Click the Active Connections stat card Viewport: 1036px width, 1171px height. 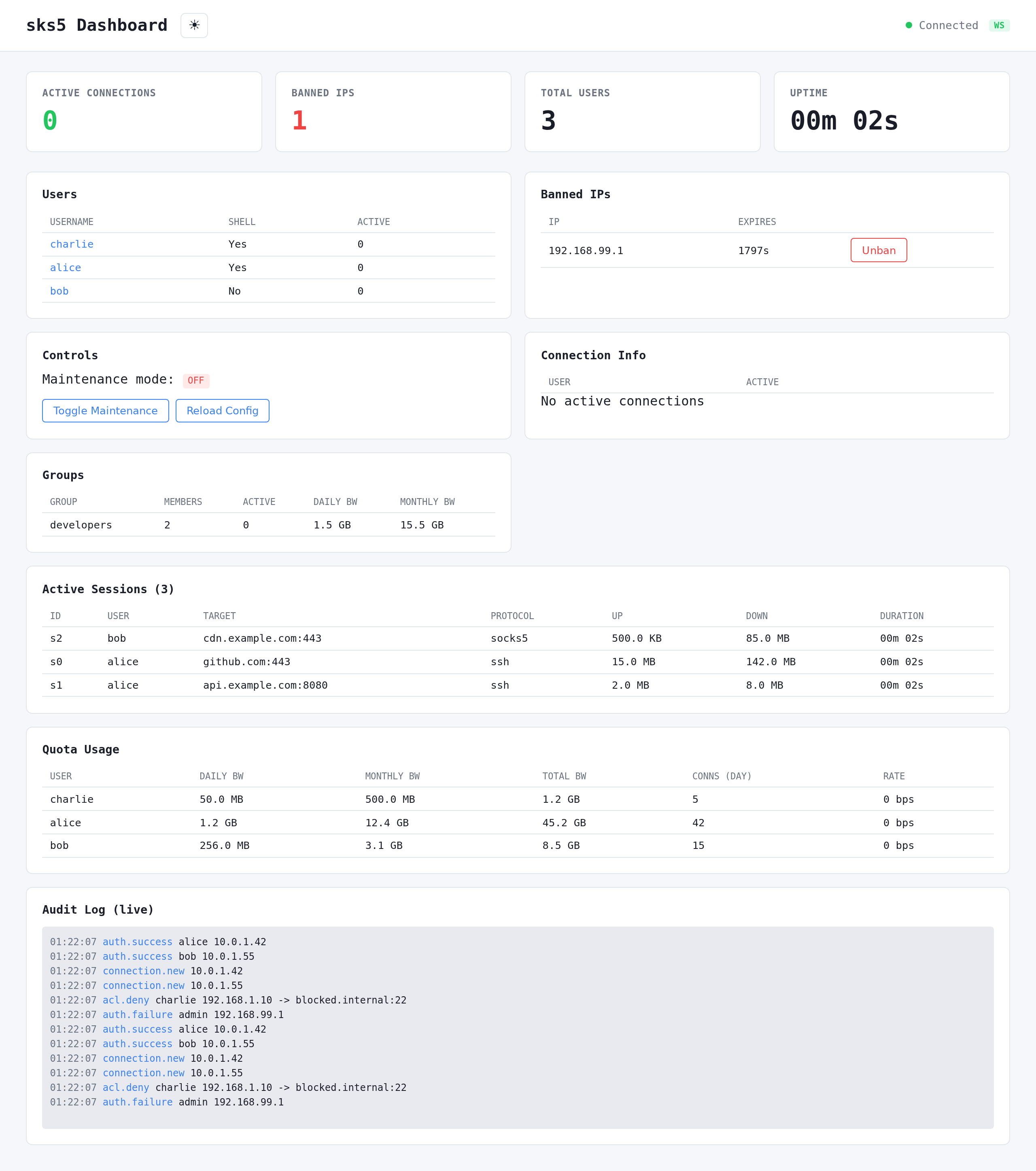click(x=144, y=112)
